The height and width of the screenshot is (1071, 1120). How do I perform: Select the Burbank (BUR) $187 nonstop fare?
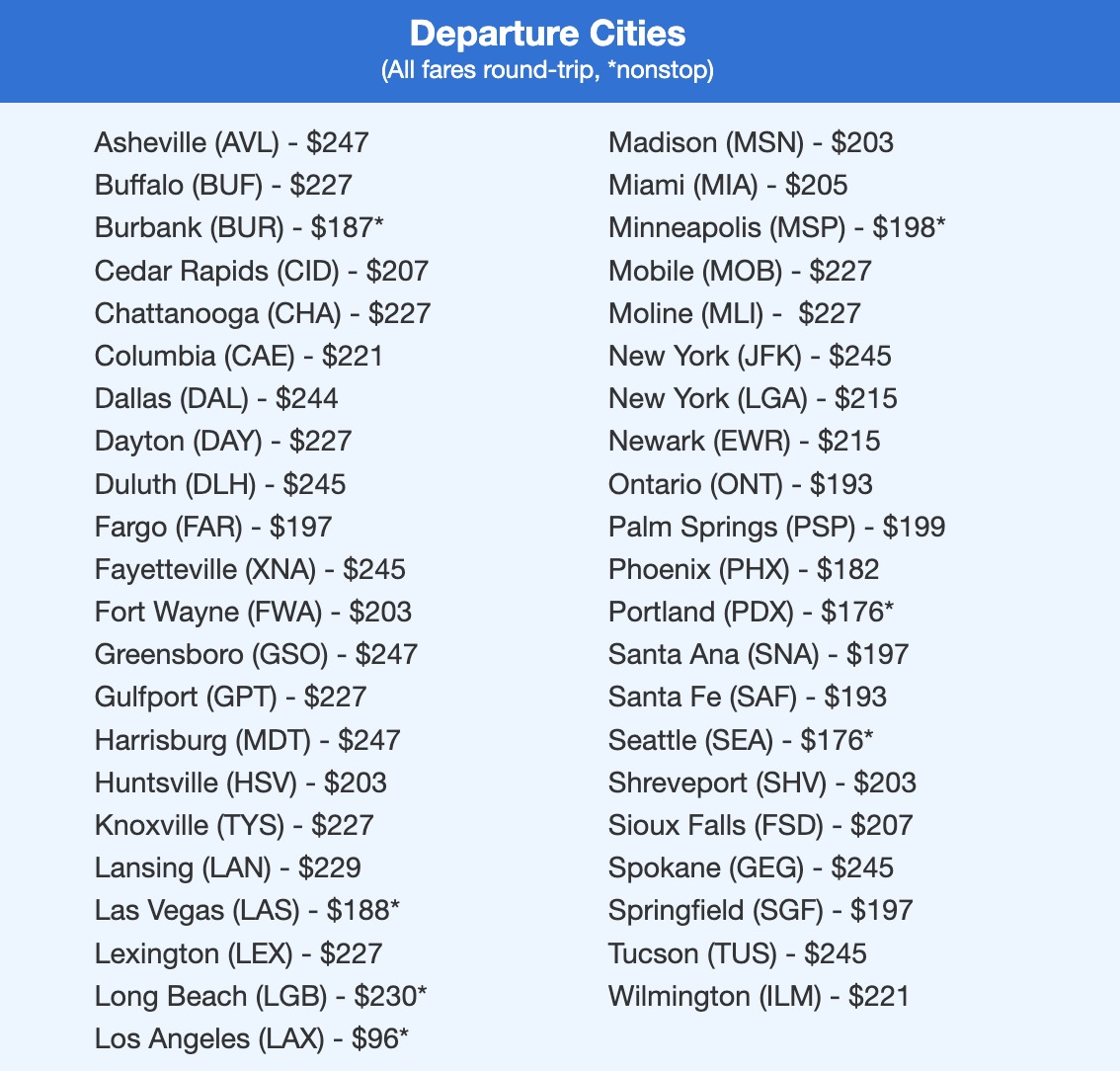point(239,227)
